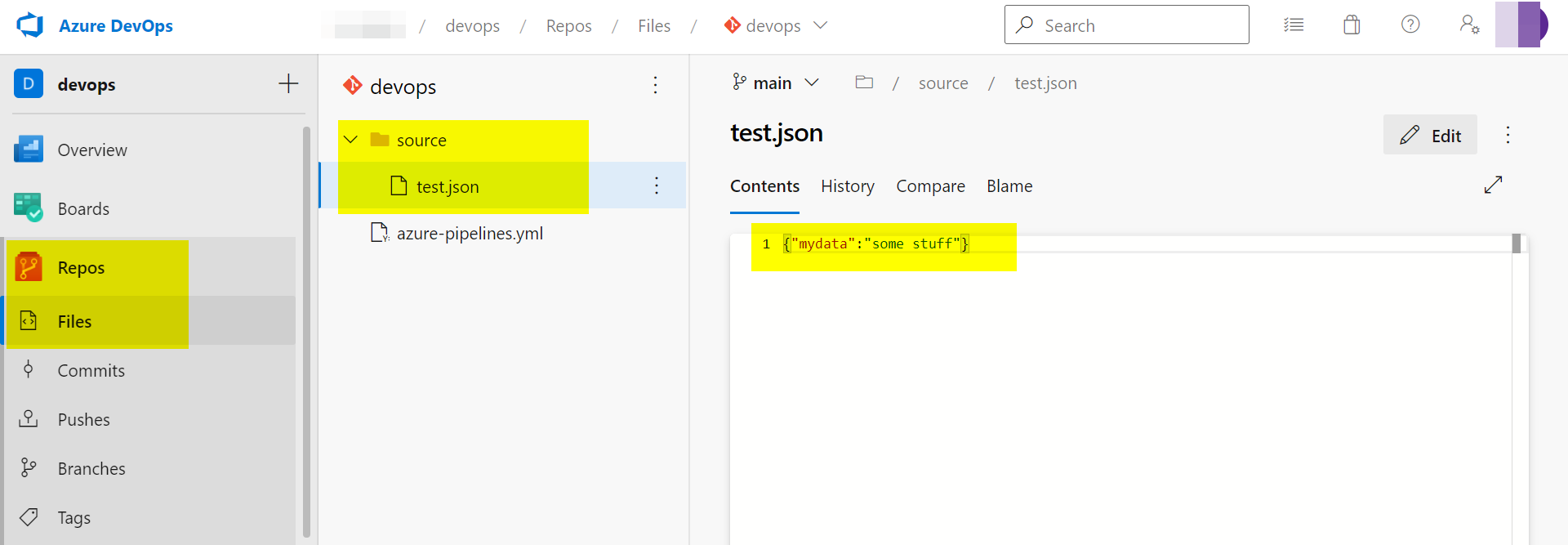
Task: Click the full screen expand arrows icon
Action: (x=1493, y=185)
